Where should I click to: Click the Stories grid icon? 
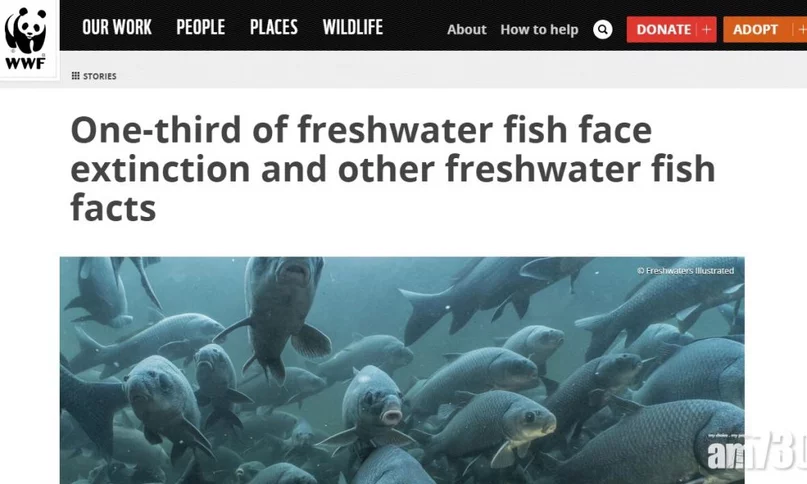tap(76, 76)
